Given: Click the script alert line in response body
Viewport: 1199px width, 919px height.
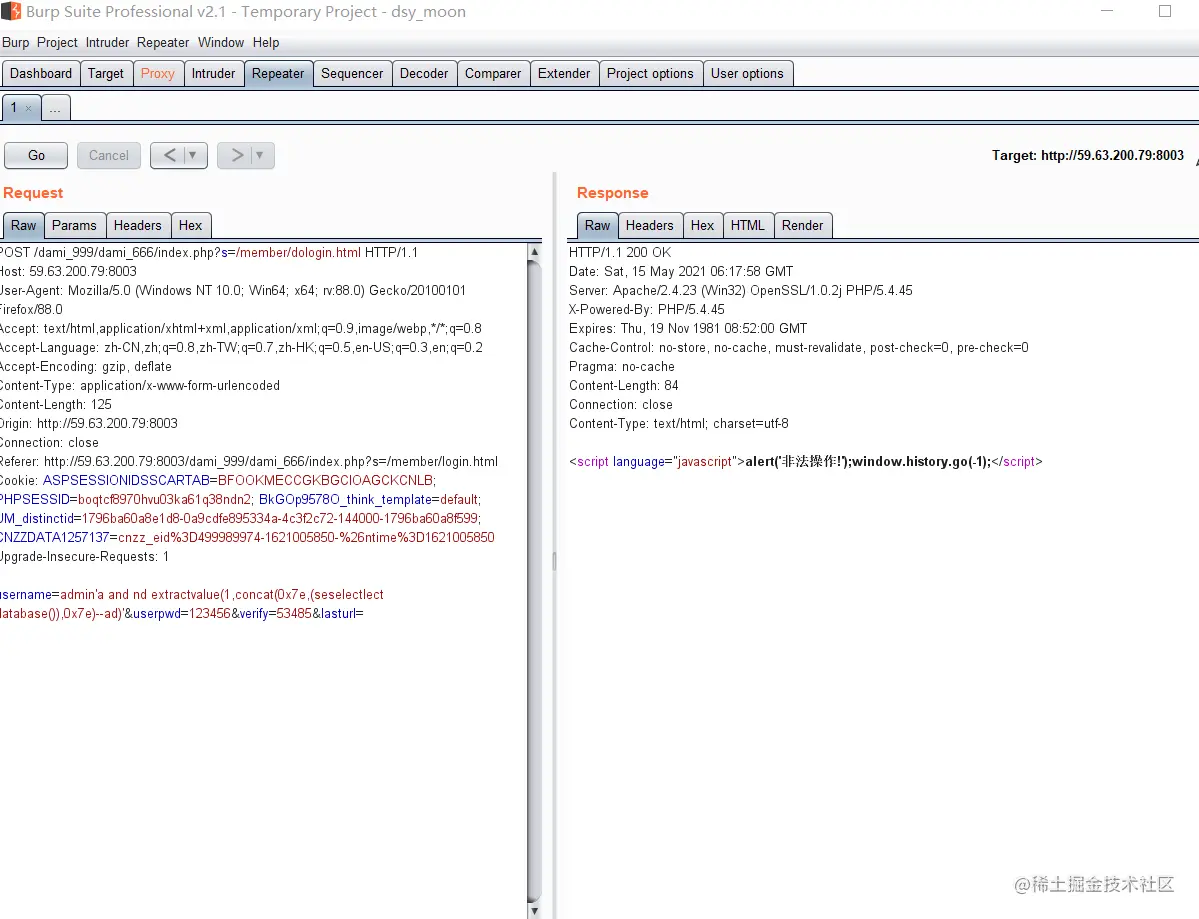Looking at the screenshot, I should click(x=805, y=462).
